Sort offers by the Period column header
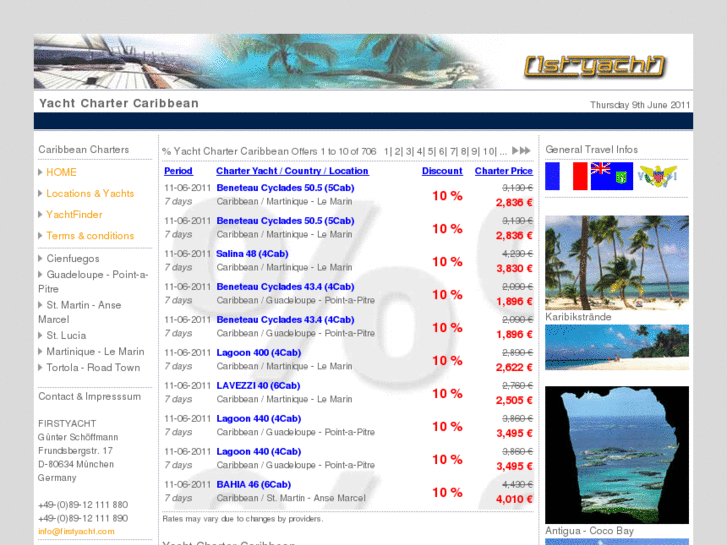This screenshot has height=545, width=727. tap(178, 171)
